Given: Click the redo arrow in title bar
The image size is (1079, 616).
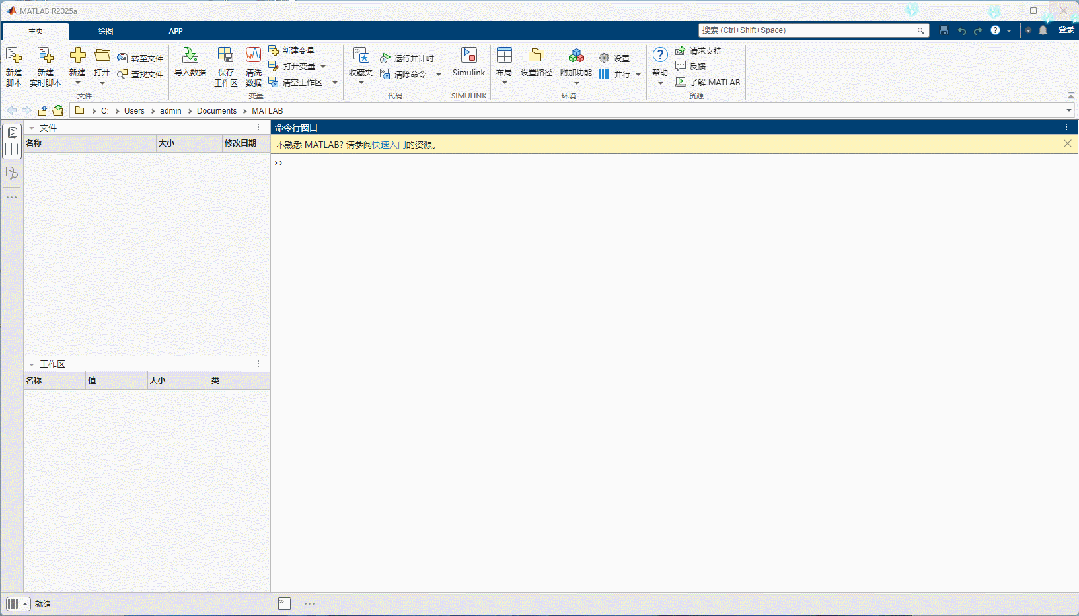Looking at the screenshot, I should pos(978,30).
